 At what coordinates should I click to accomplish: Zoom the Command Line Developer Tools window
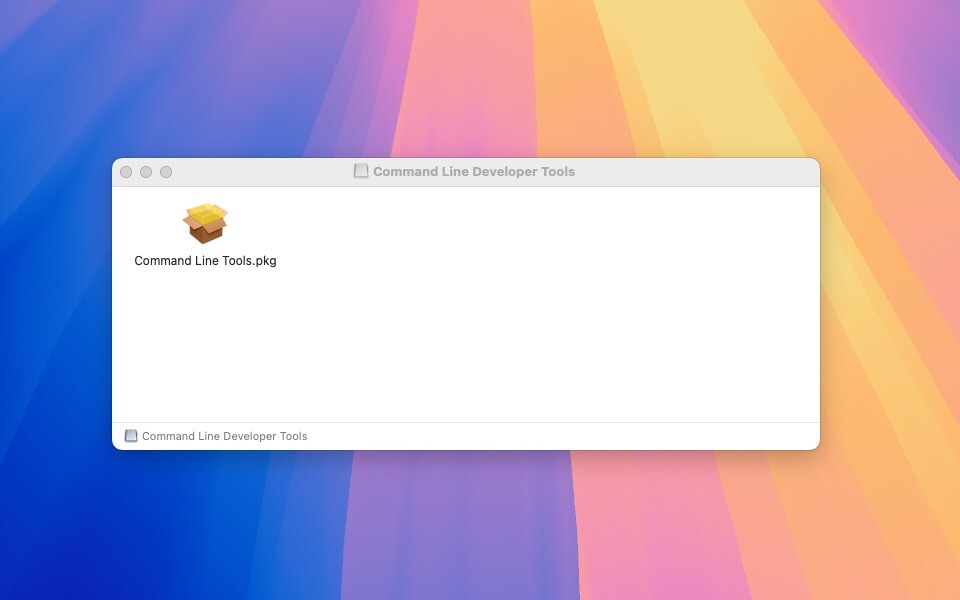point(166,172)
